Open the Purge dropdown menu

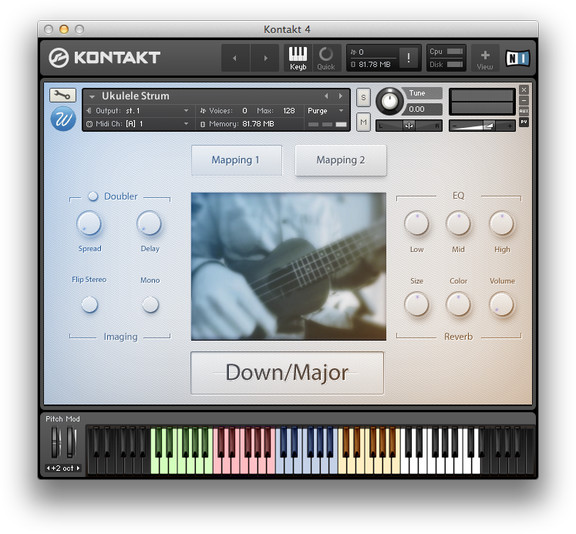pos(325,111)
